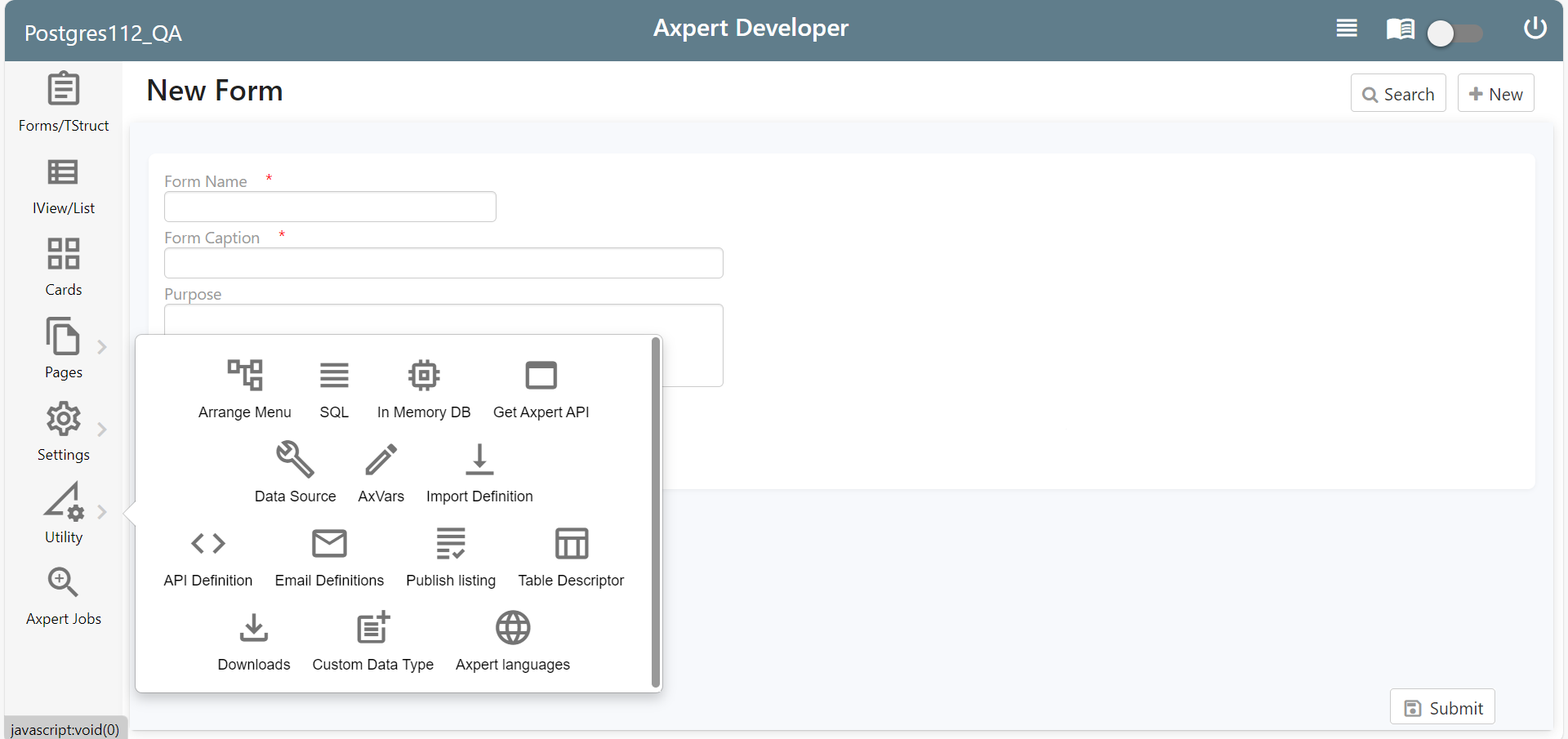Open the In Memory DB tool
The height and width of the screenshot is (739, 1568).
coord(423,376)
